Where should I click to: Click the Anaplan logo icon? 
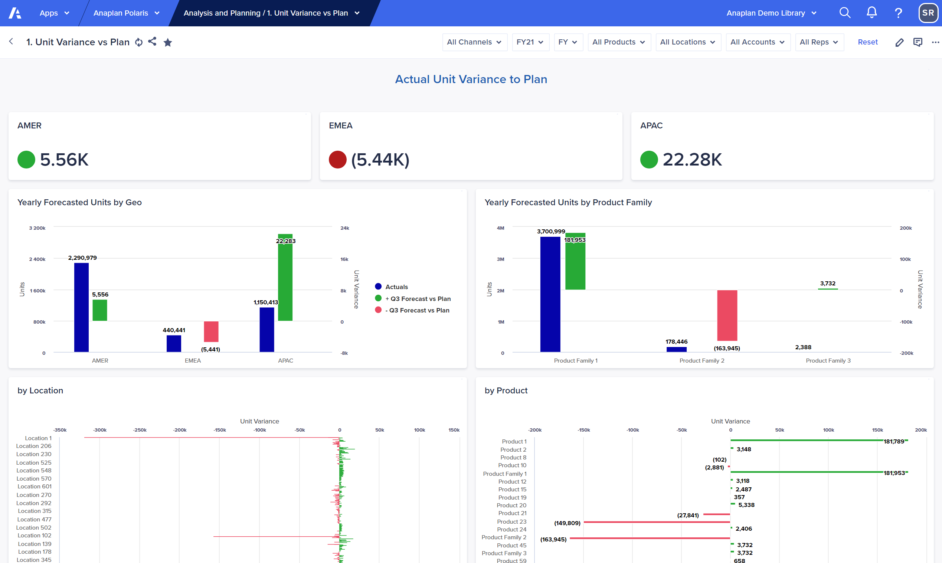tap(14, 13)
